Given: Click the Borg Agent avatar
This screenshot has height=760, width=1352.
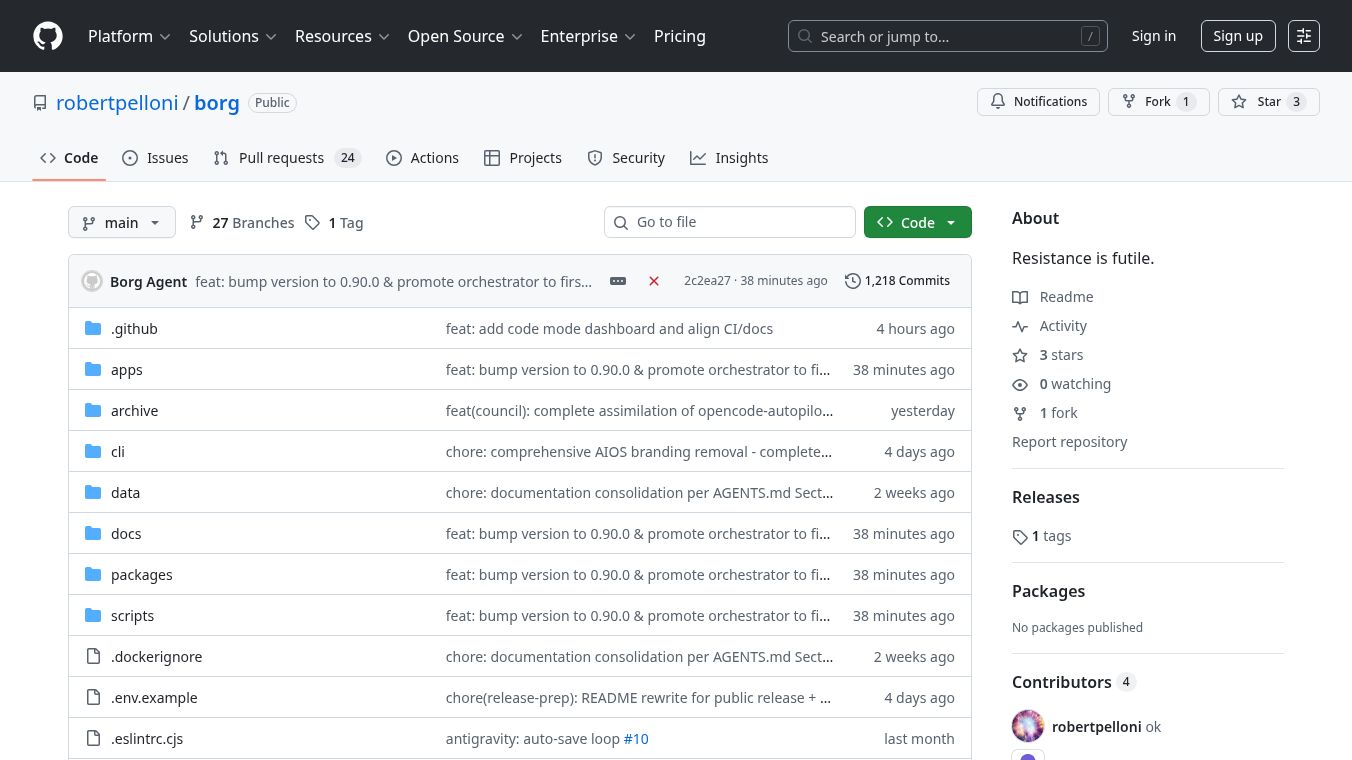Looking at the screenshot, I should click(92, 281).
